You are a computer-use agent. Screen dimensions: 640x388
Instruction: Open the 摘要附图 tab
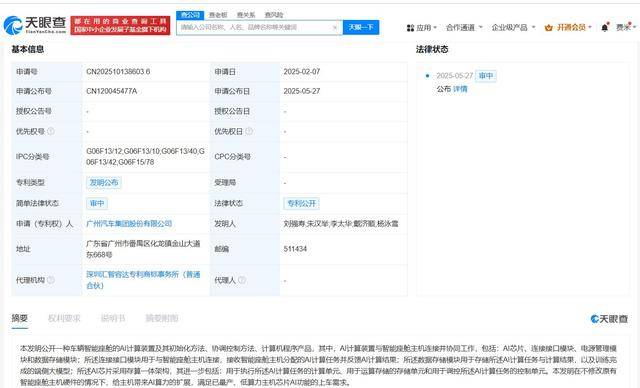pyautogui.click(x=162, y=318)
